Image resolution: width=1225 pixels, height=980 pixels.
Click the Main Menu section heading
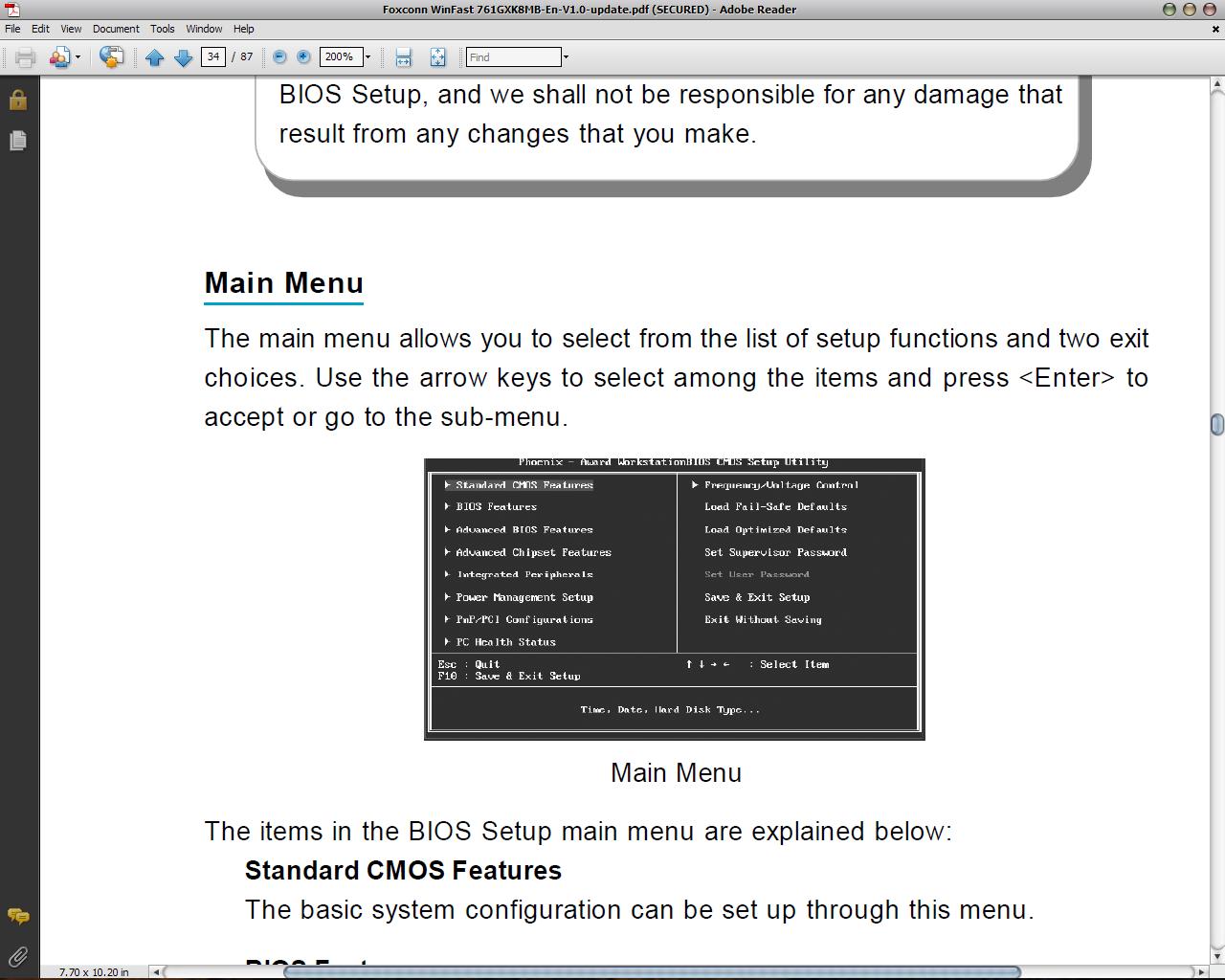(x=284, y=283)
